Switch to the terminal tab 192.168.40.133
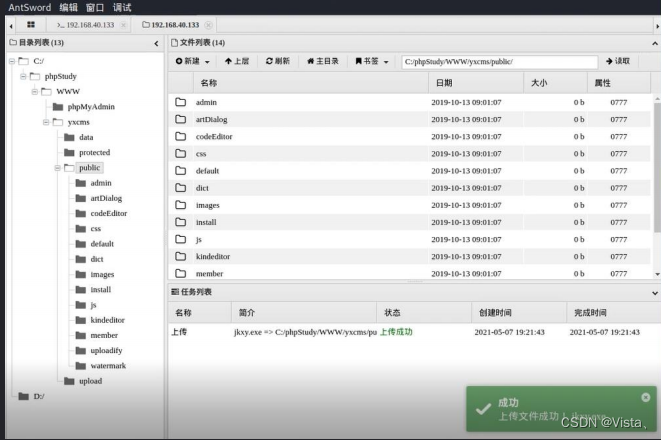 pos(86,25)
